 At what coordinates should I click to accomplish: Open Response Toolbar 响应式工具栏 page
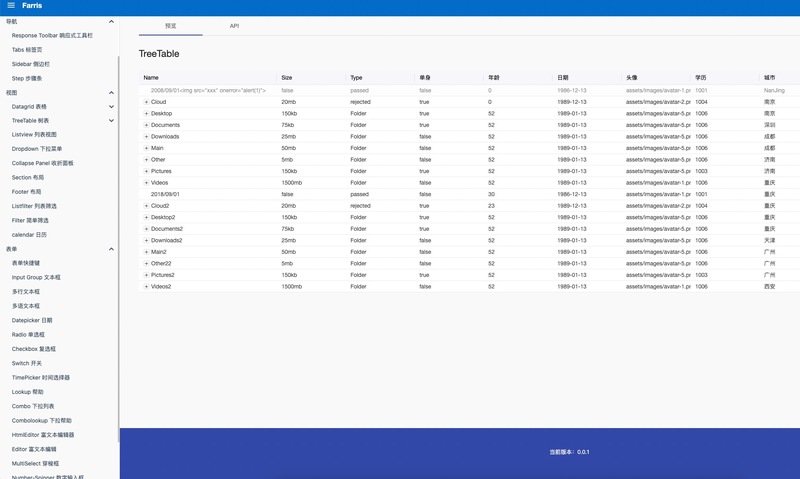(x=52, y=36)
